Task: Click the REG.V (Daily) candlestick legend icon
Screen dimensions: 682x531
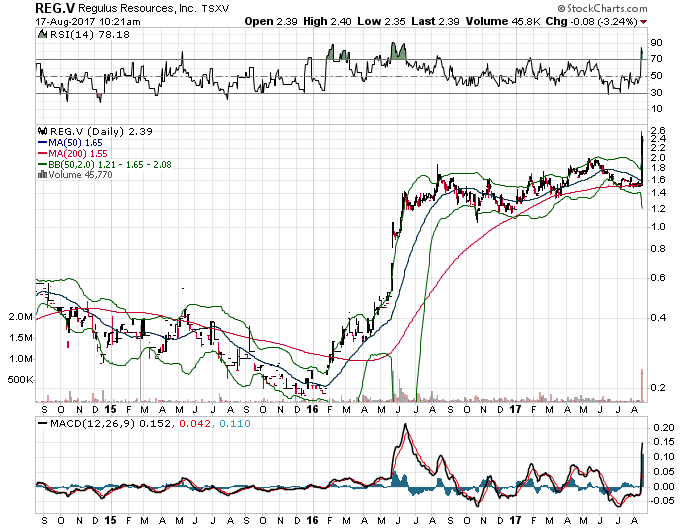Action: coord(42,130)
